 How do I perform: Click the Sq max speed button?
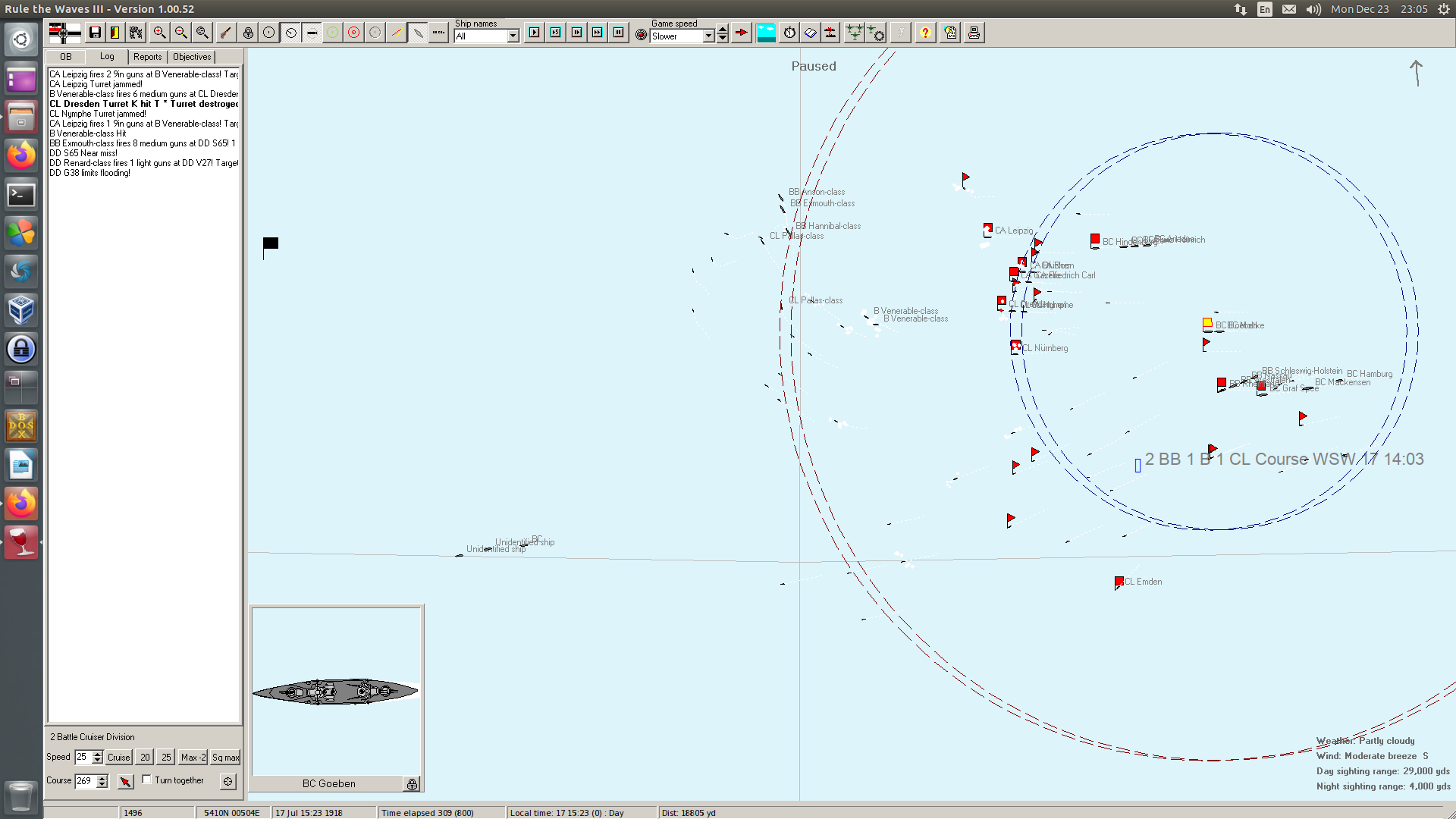(x=225, y=757)
